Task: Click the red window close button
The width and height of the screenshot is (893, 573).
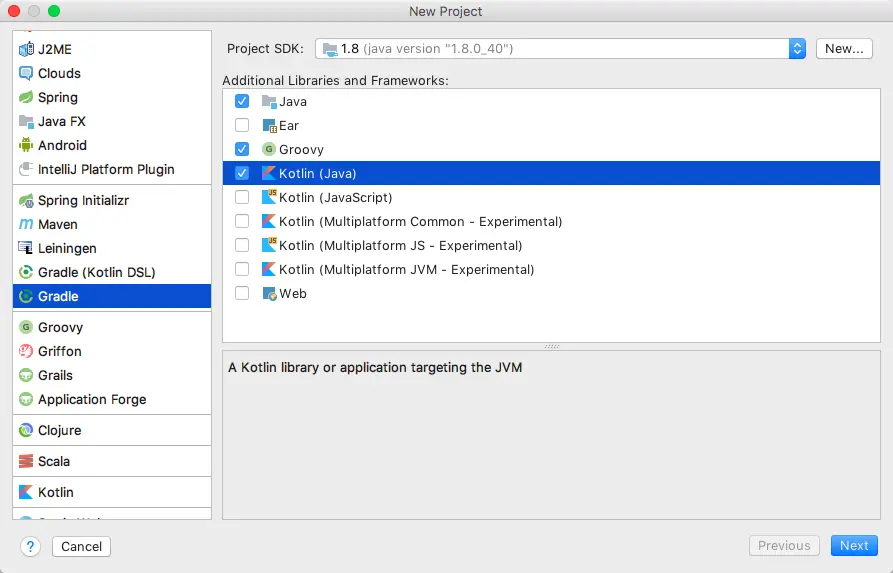Action: click(x=14, y=11)
